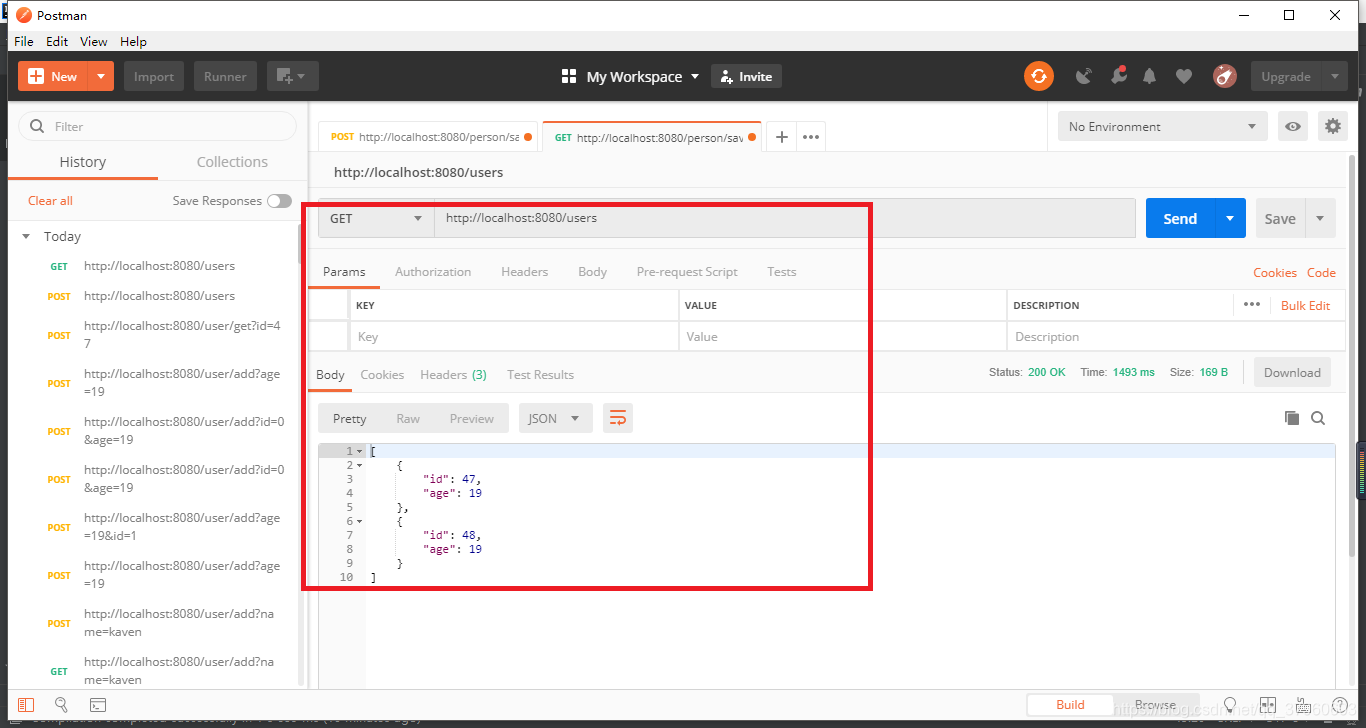Open the Postman console icon in the status bar
This screenshot has height=728, width=1366.
(97, 705)
